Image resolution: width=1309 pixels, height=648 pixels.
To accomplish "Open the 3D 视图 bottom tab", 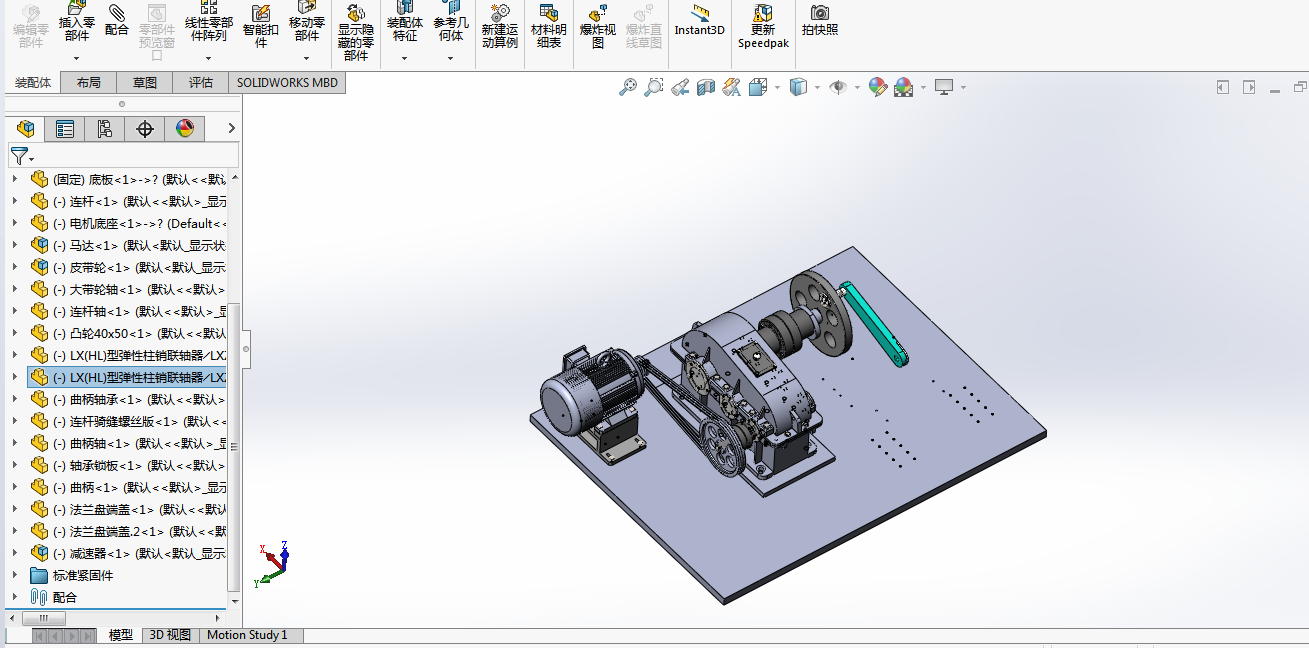I will point(170,635).
